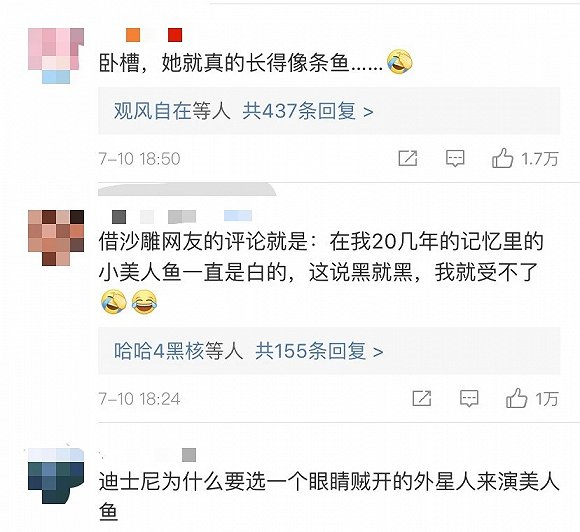Tap the comment text beginning 迪士尼为什么

pos(329,496)
